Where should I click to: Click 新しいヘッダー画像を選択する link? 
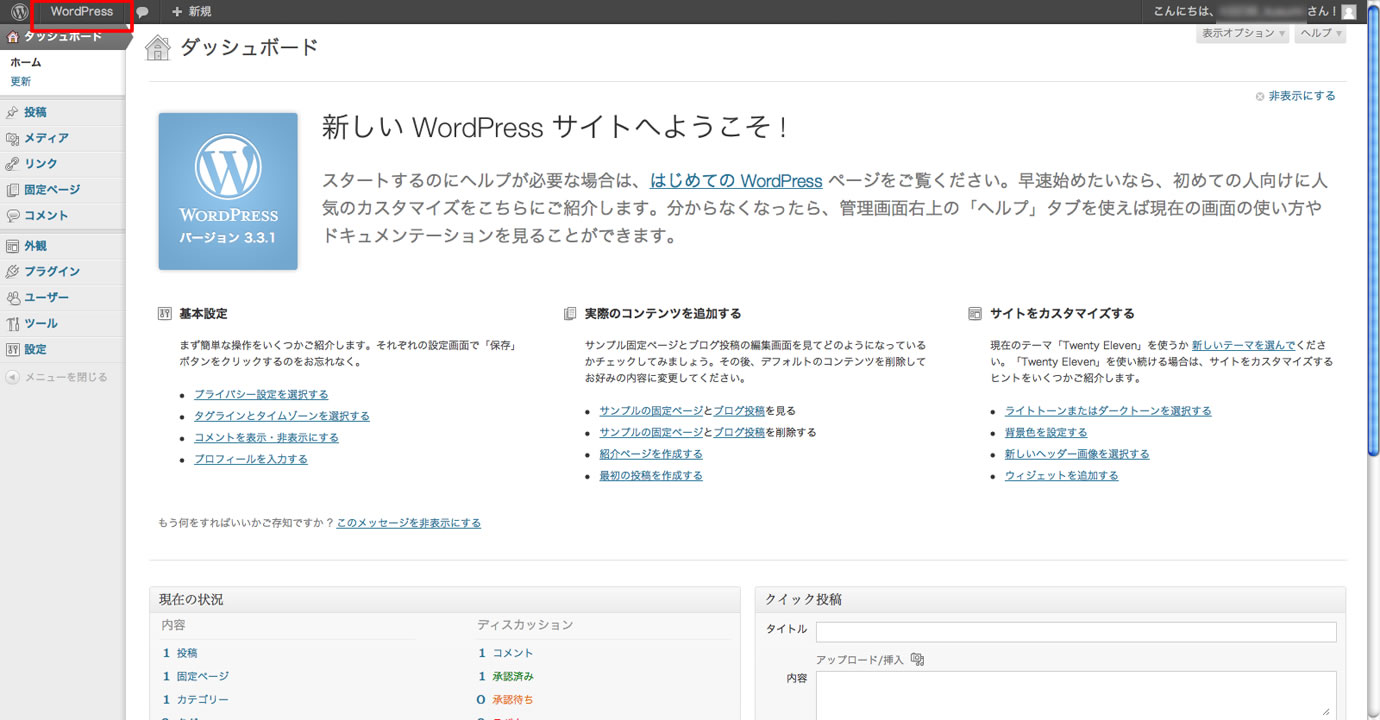point(1077,454)
